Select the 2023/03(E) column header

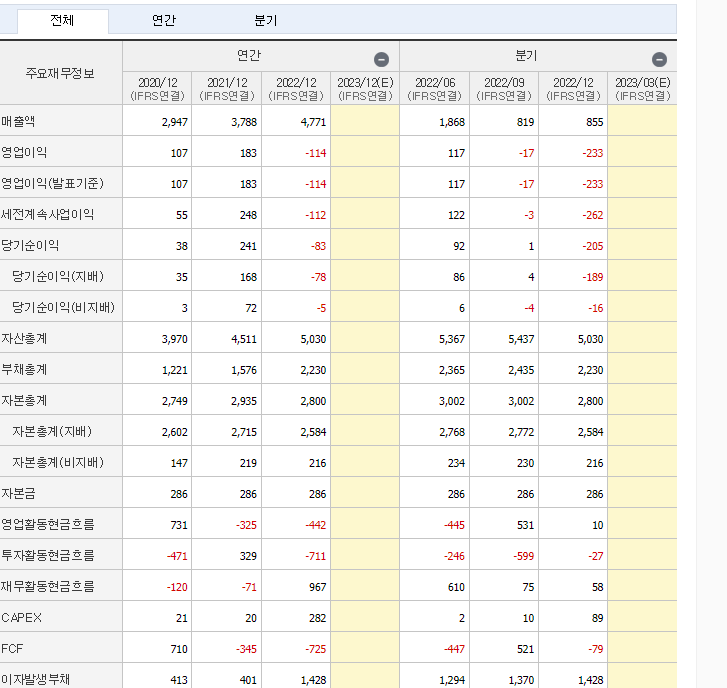coord(643,89)
